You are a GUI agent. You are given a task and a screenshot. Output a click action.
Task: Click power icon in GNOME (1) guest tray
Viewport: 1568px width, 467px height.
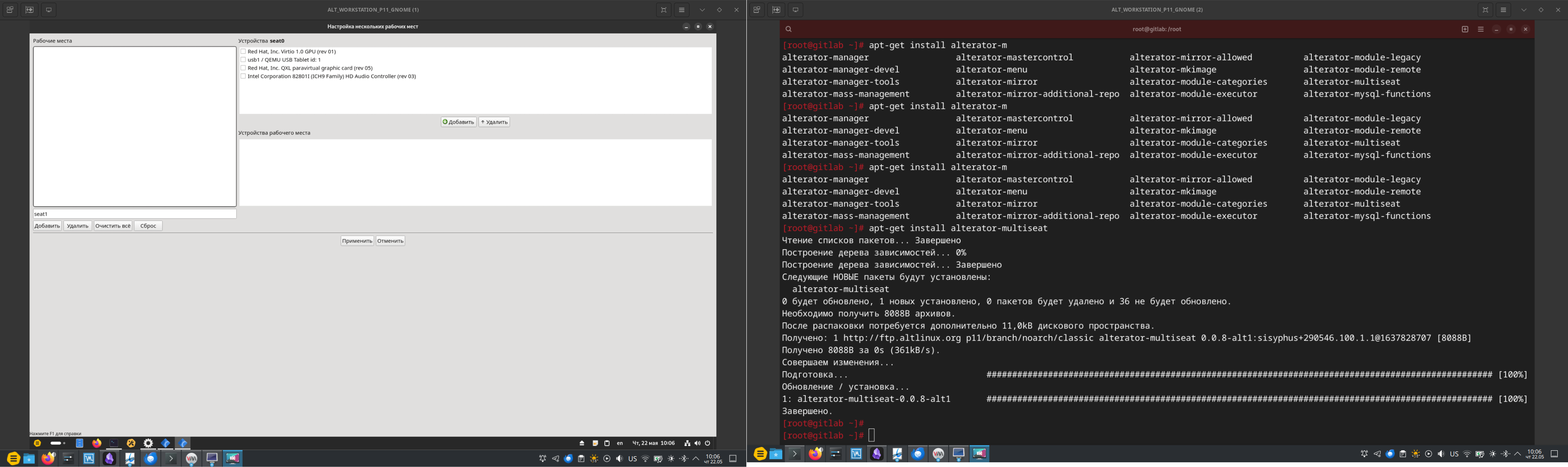[x=707, y=443]
